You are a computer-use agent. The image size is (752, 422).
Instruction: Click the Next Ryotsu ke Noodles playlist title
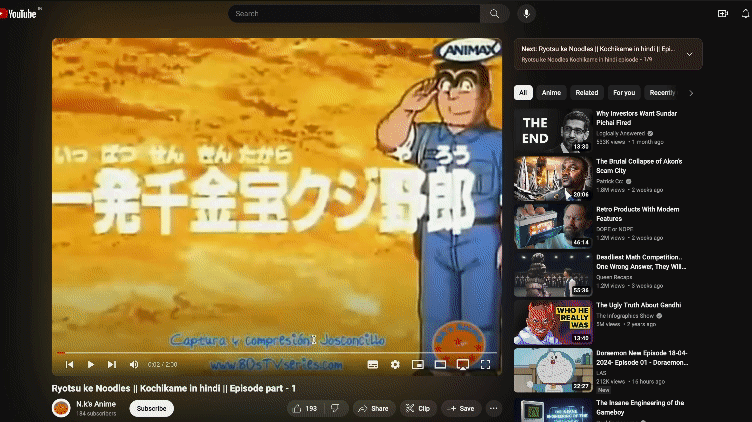click(598, 49)
